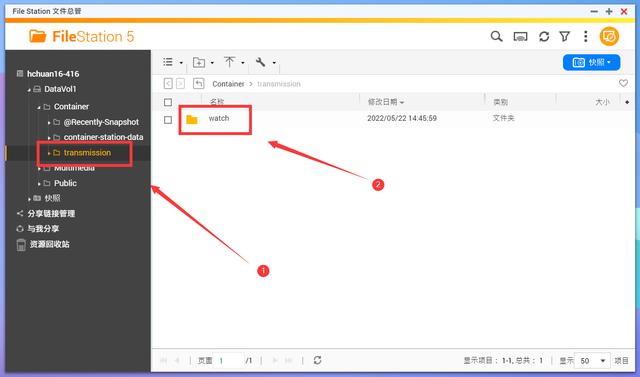The width and height of the screenshot is (640, 377).
Task: Check the box for watch folder
Action: pyautogui.click(x=168, y=120)
